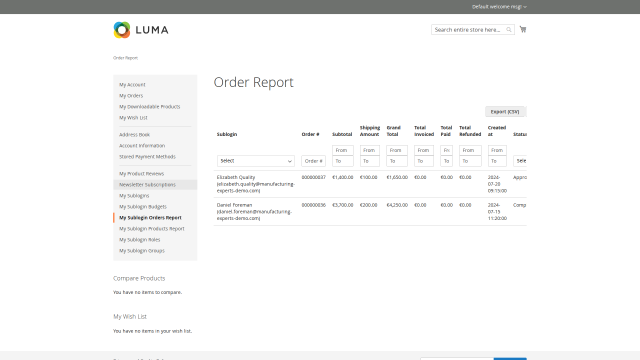Viewport: 640px width, 360px height.
Task: Click Created at From field
Action: [x=497, y=150]
